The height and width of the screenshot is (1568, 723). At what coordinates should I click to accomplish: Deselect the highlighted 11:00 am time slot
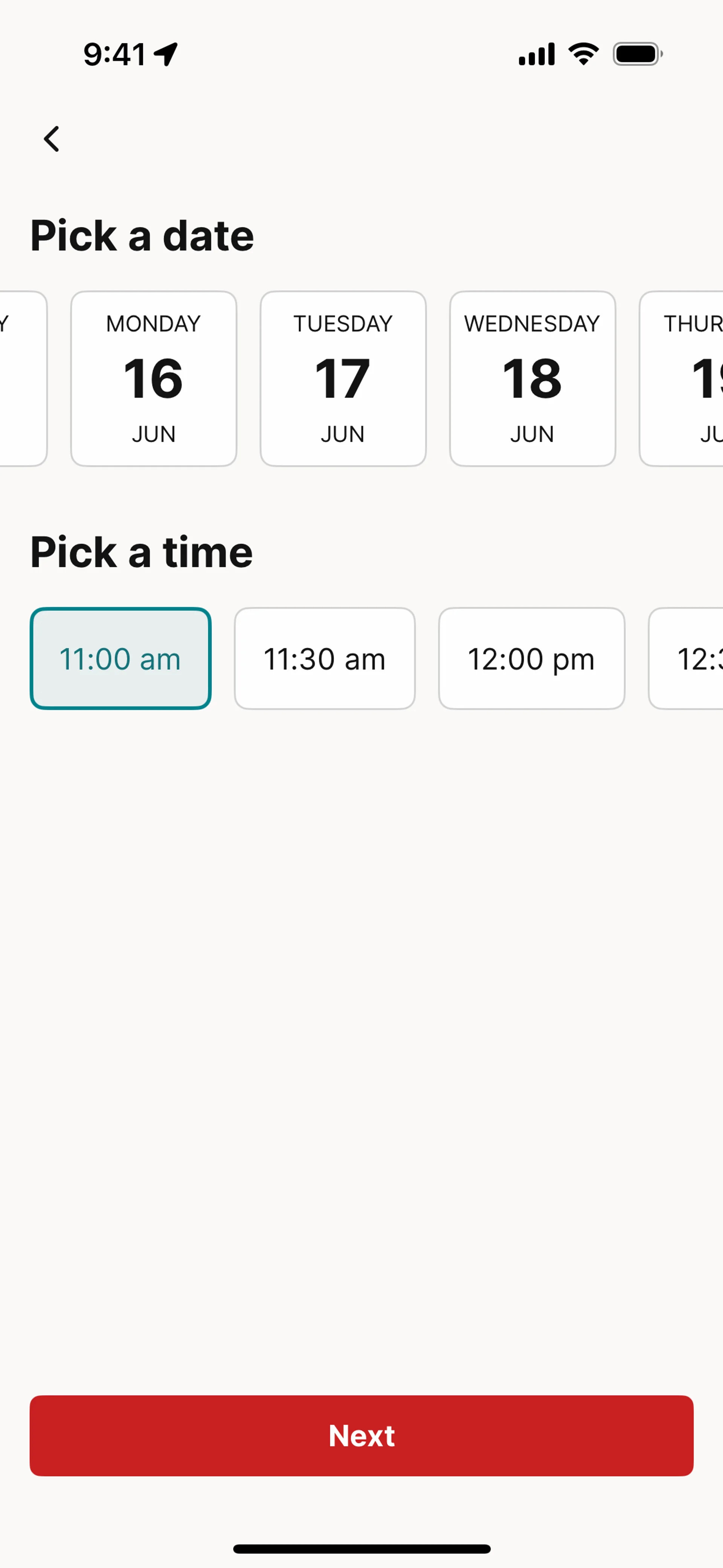tap(120, 659)
